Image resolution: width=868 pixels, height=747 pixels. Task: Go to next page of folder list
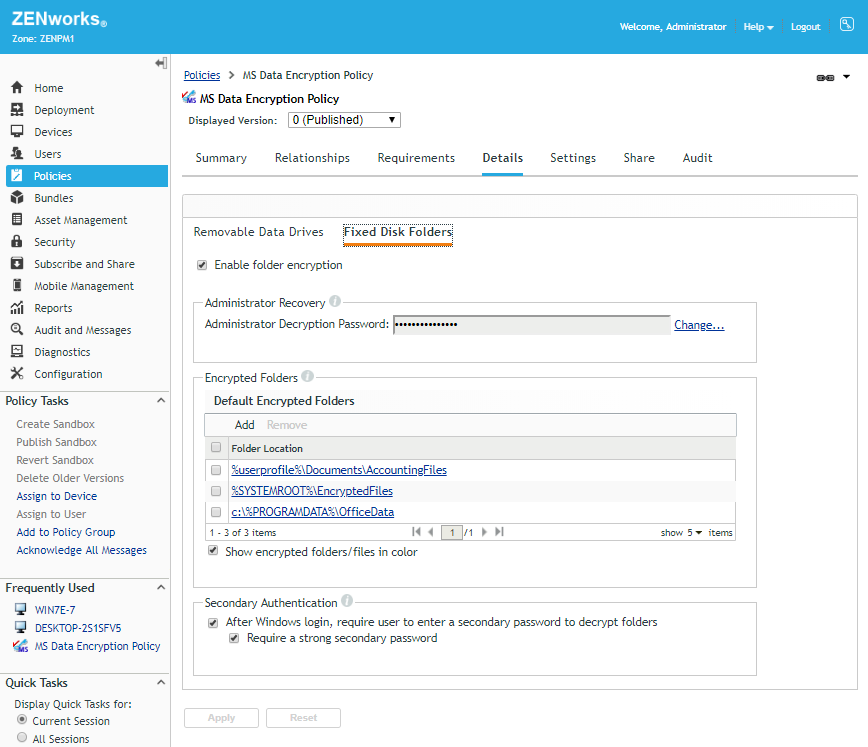coord(484,532)
